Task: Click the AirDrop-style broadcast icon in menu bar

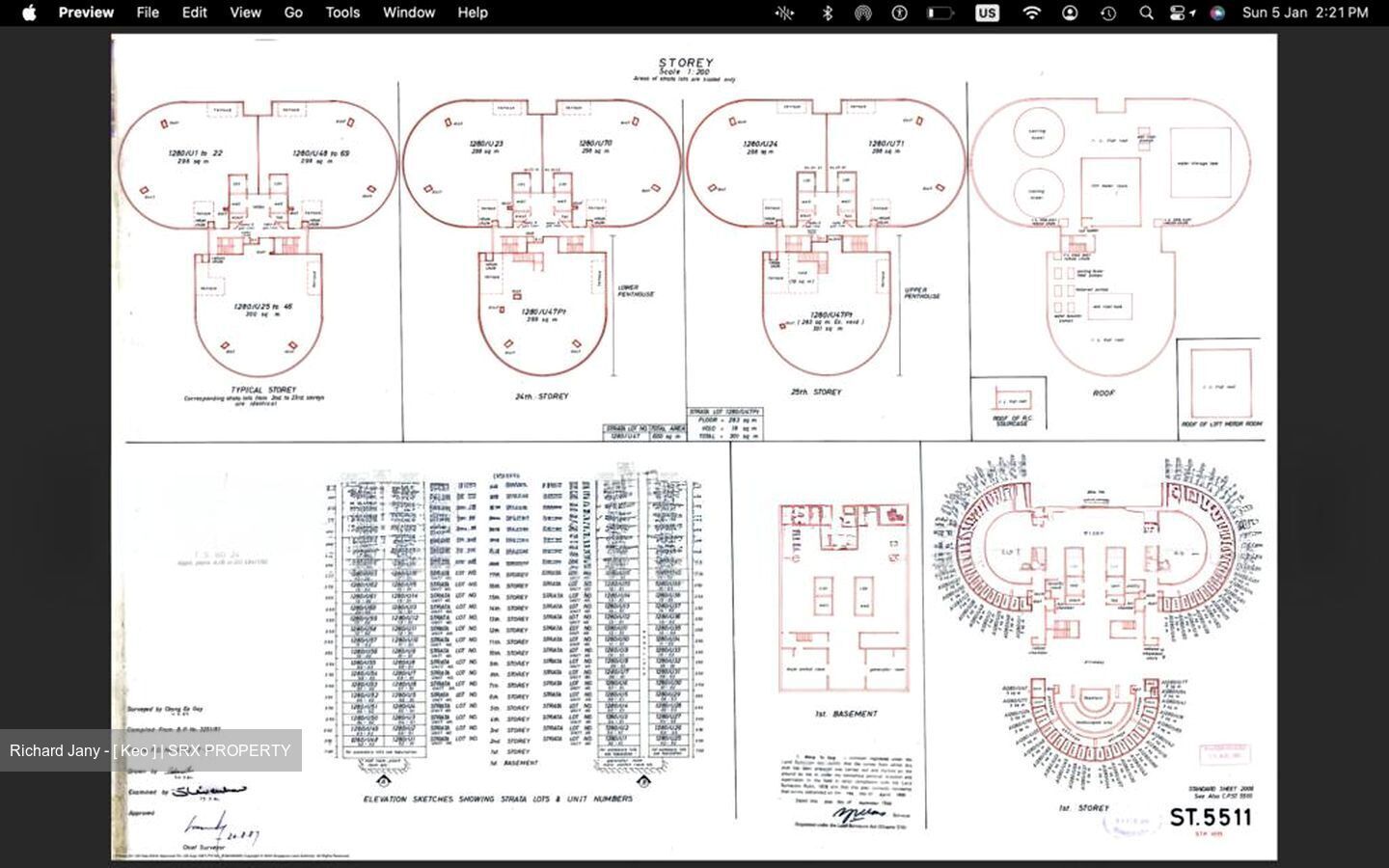Action: tap(863, 13)
